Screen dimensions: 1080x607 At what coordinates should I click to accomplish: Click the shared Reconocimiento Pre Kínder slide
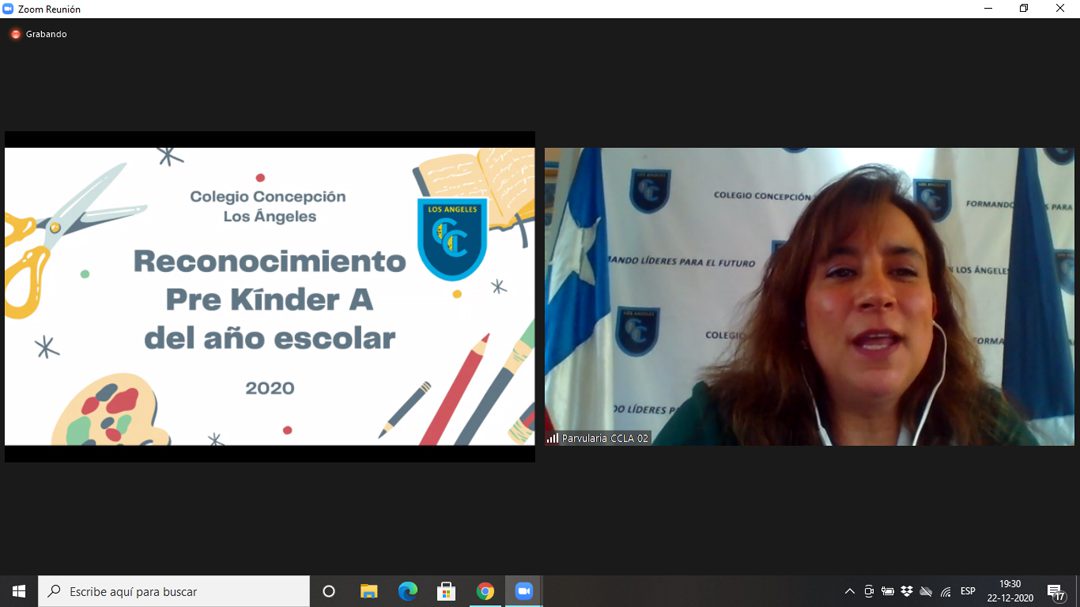click(x=269, y=296)
